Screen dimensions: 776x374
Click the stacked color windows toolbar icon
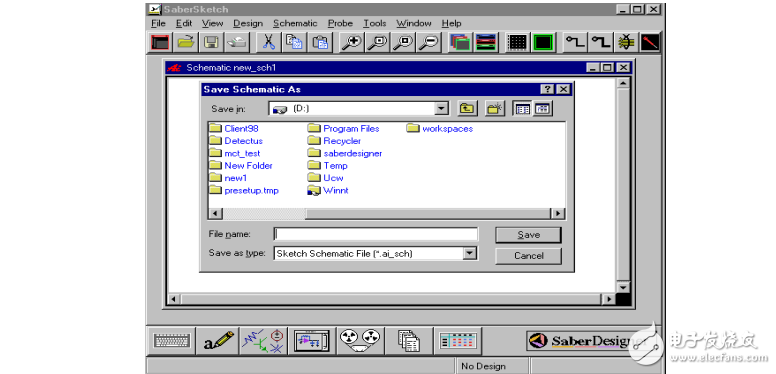(x=460, y=43)
